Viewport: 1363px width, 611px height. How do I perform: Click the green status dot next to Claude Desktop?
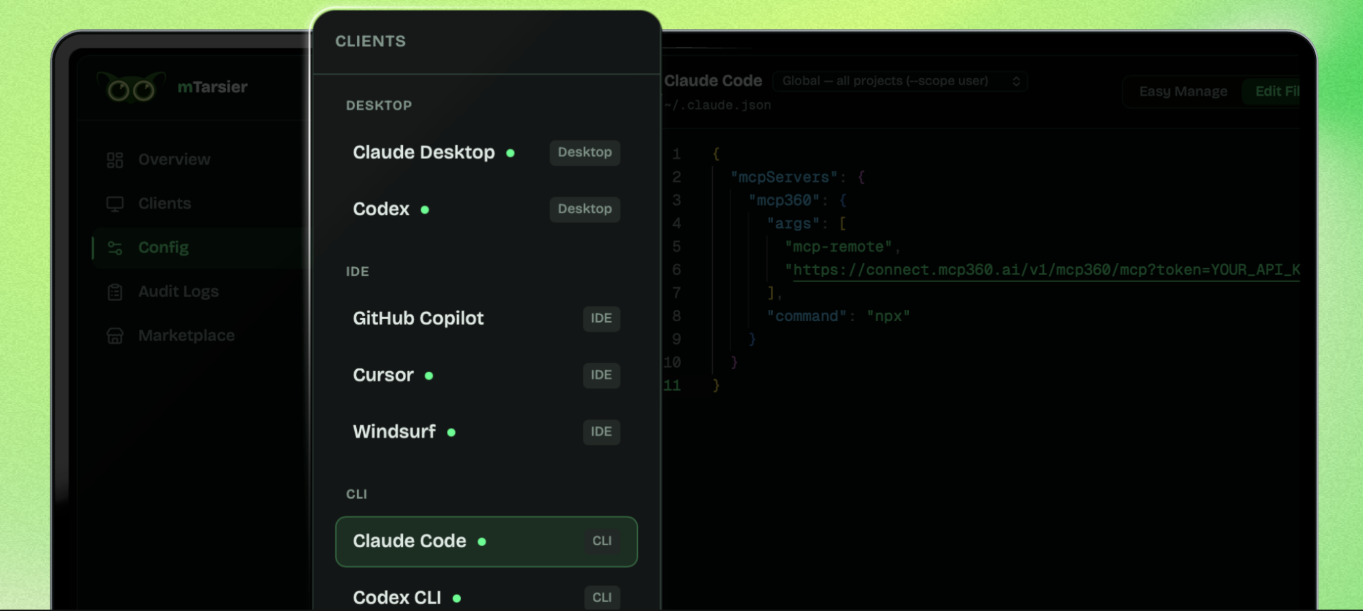510,154
